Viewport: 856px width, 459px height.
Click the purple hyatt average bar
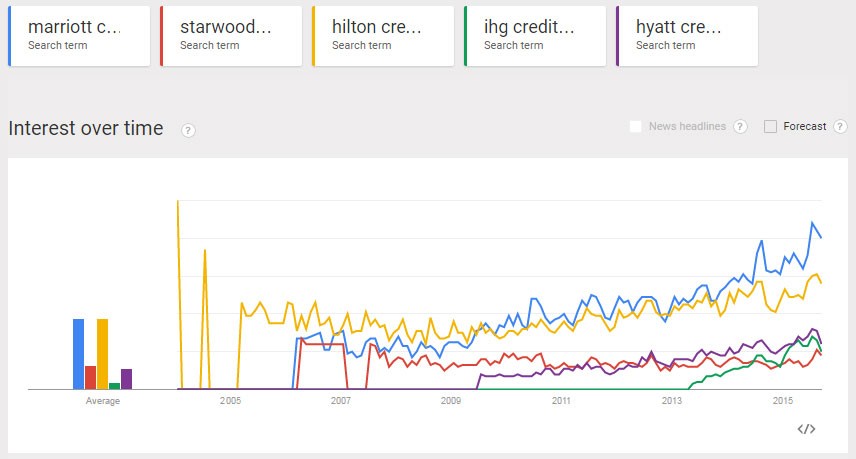click(x=126, y=378)
